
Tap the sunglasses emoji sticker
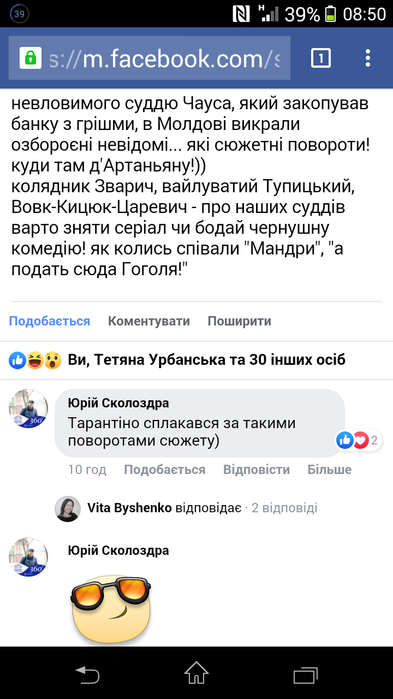tap(111, 609)
